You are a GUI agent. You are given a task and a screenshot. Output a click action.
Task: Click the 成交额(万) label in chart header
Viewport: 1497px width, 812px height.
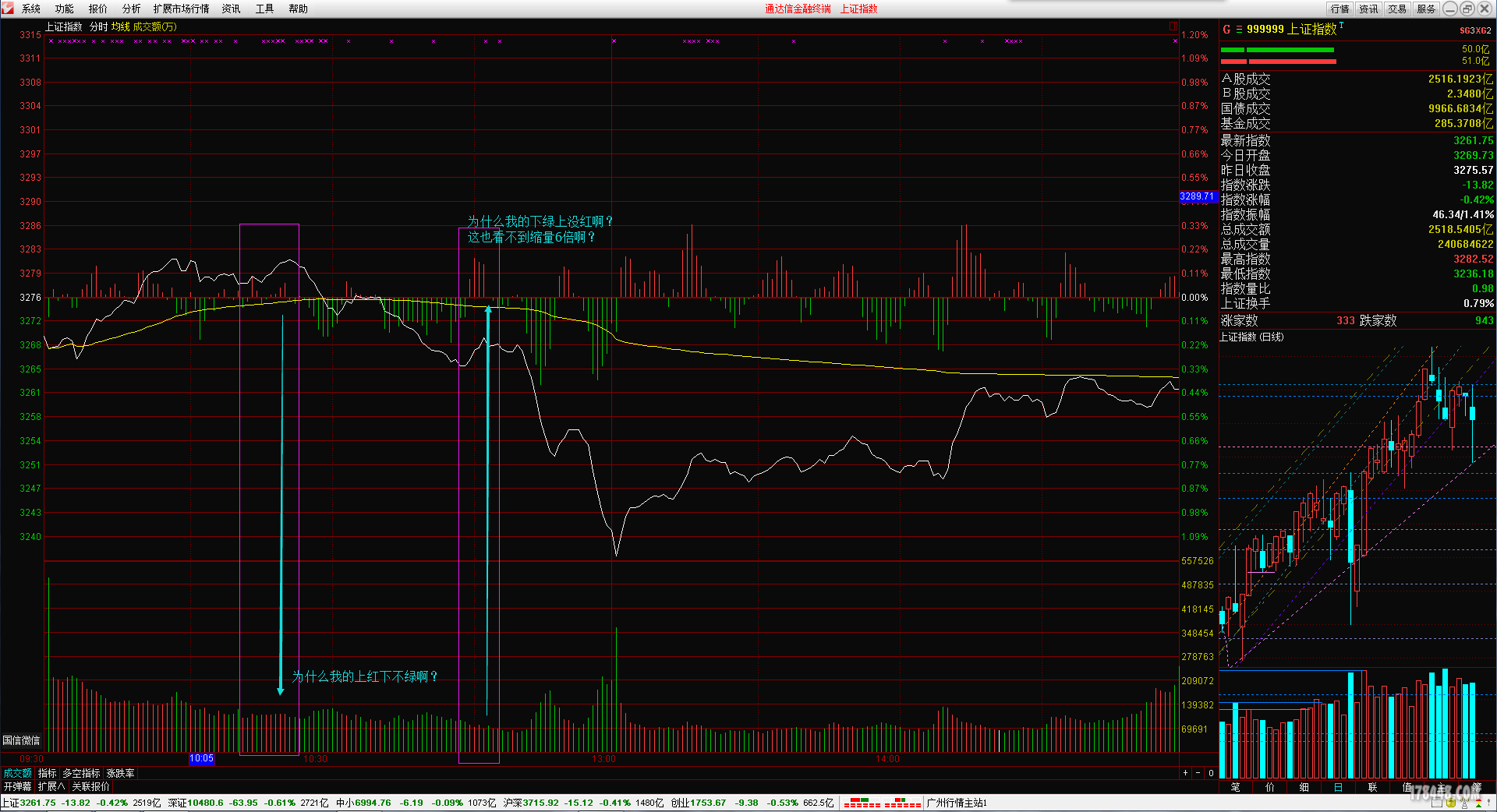point(155,26)
